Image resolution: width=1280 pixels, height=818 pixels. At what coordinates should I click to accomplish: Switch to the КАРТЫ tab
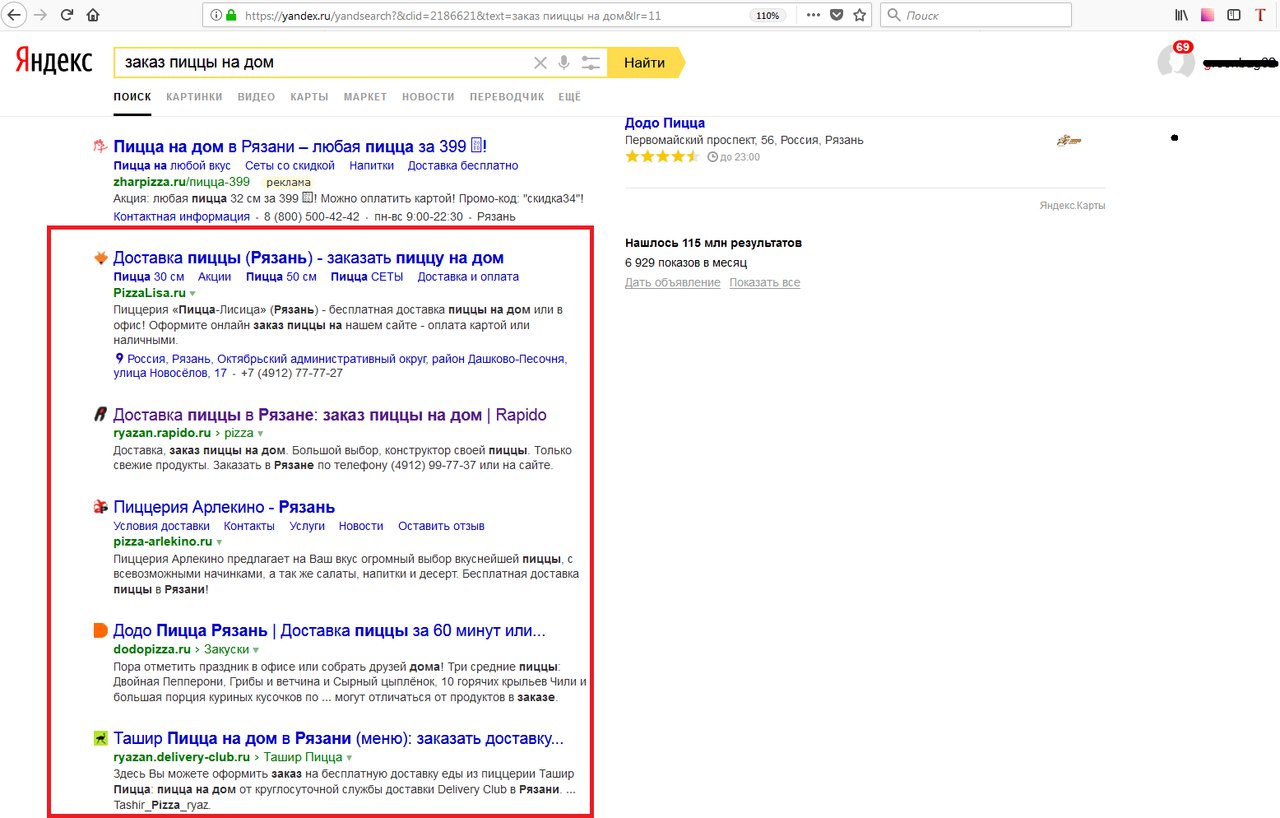[x=309, y=97]
